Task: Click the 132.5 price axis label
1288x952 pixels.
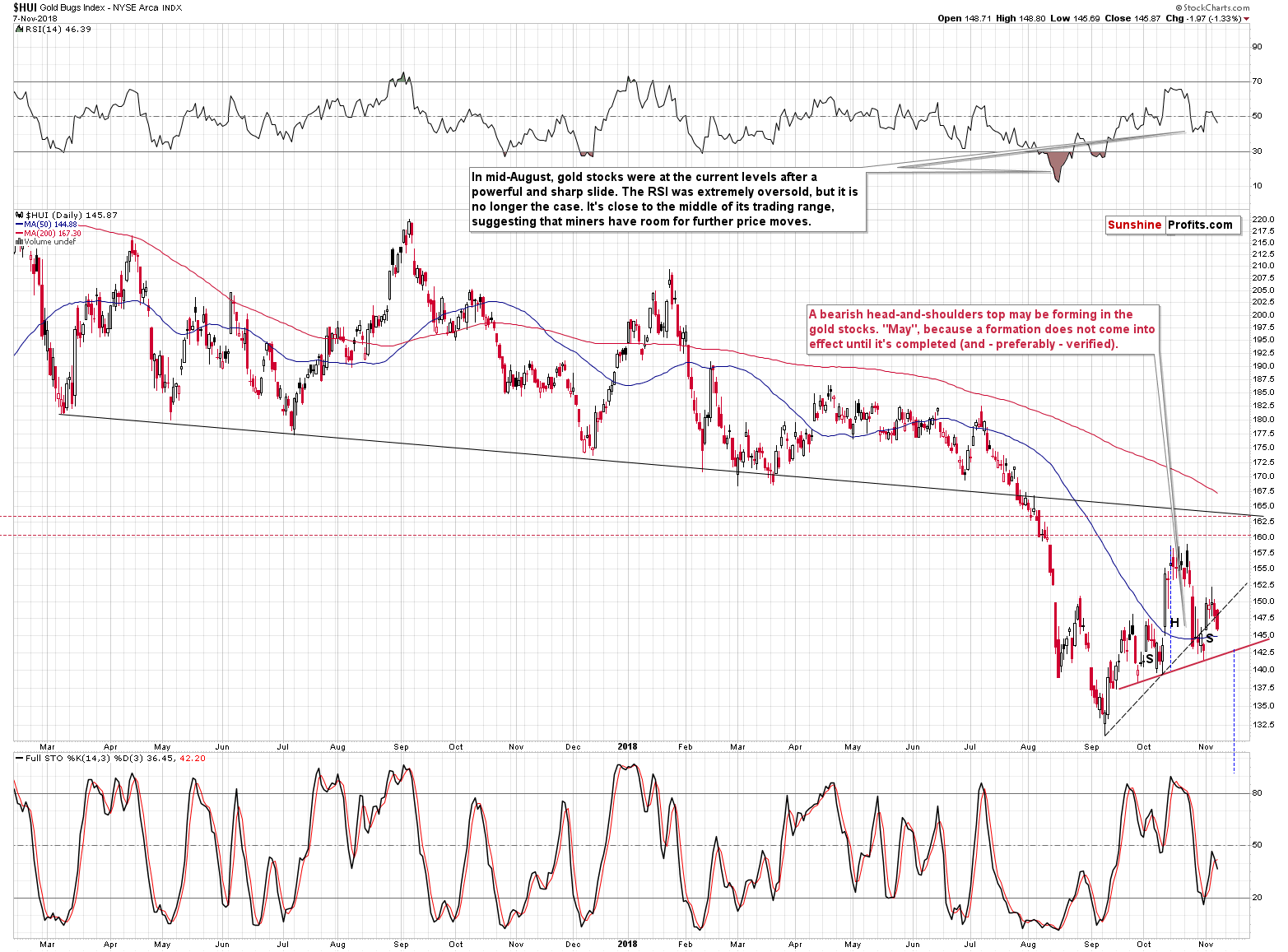Action: pyautogui.click(x=1263, y=725)
